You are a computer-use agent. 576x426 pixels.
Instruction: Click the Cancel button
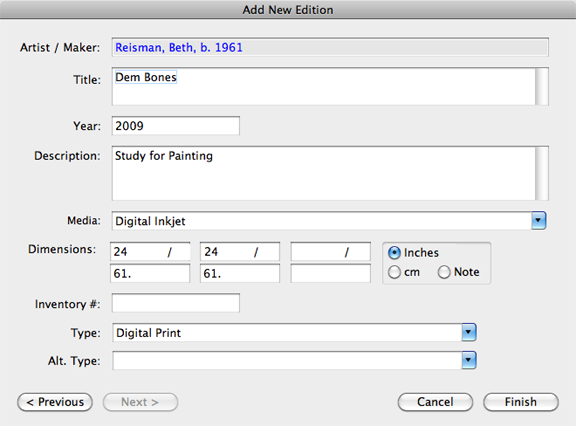point(435,402)
